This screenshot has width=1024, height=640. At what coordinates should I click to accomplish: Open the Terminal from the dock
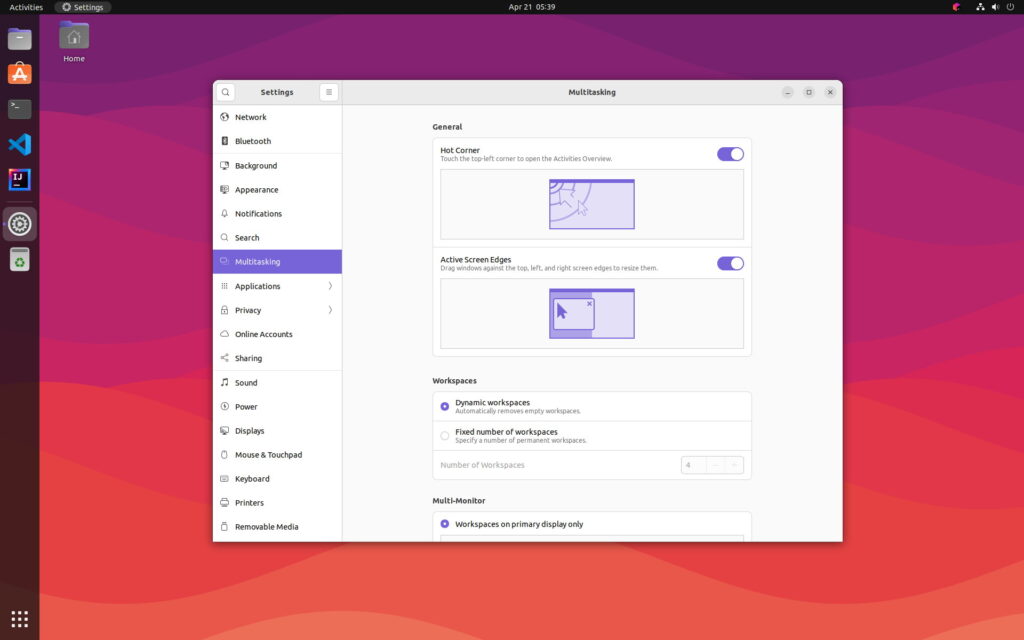pos(20,108)
